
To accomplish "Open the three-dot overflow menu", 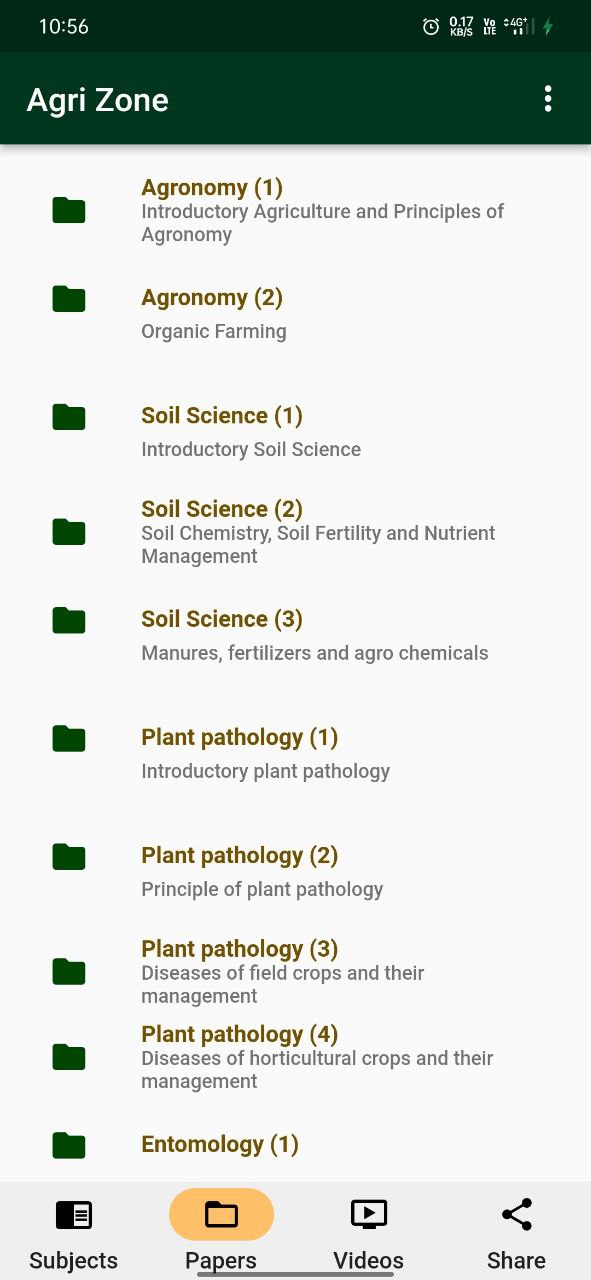I will click(x=547, y=99).
